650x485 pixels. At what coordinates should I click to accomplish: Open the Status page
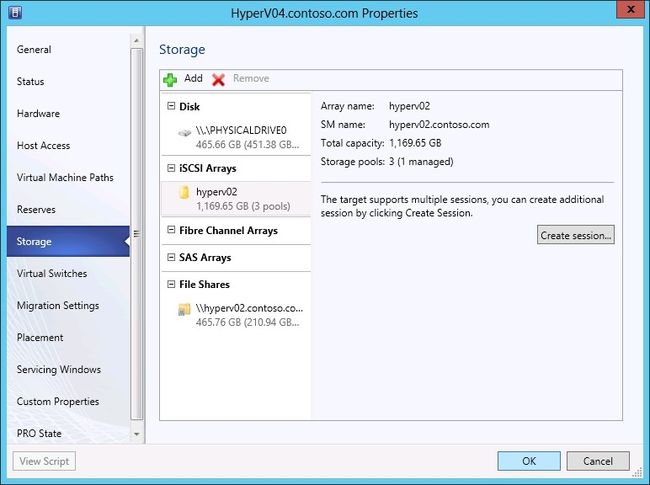pos(68,81)
